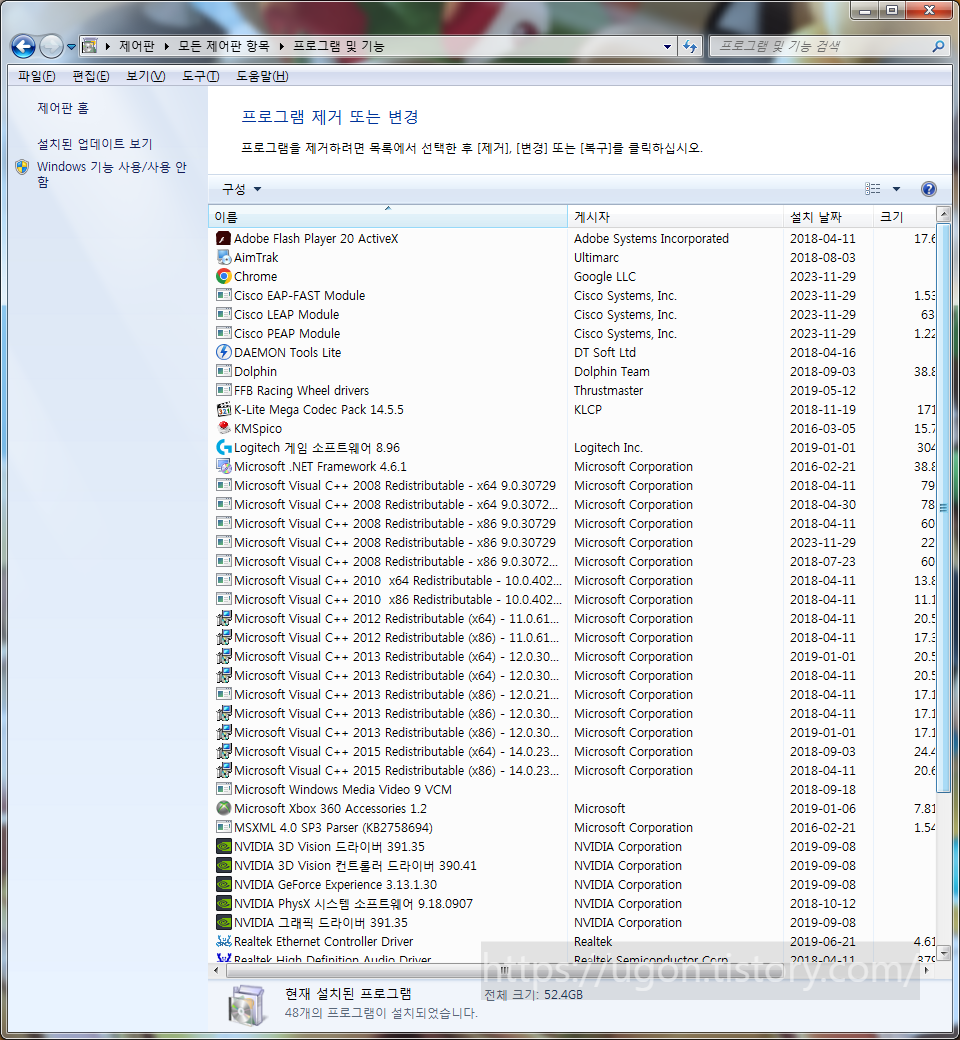Viewport: 960px width, 1040px height.
Task: Open the 구성 dropdown
Action: [241, 189]
